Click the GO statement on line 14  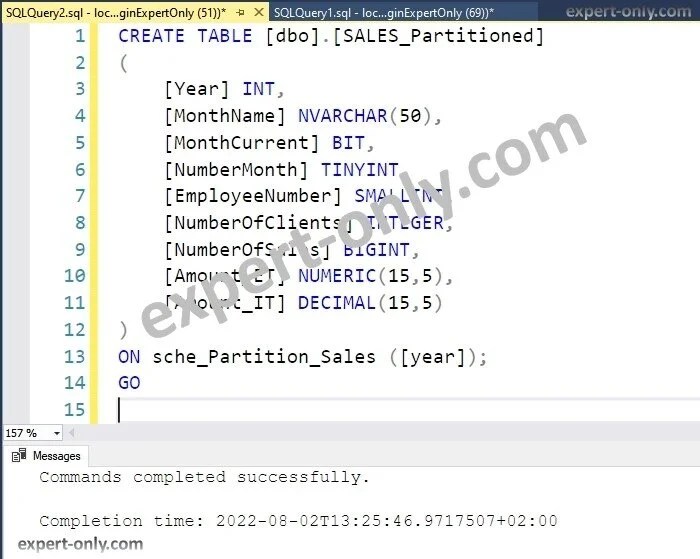pyautogui.click(x=129, y=383)
